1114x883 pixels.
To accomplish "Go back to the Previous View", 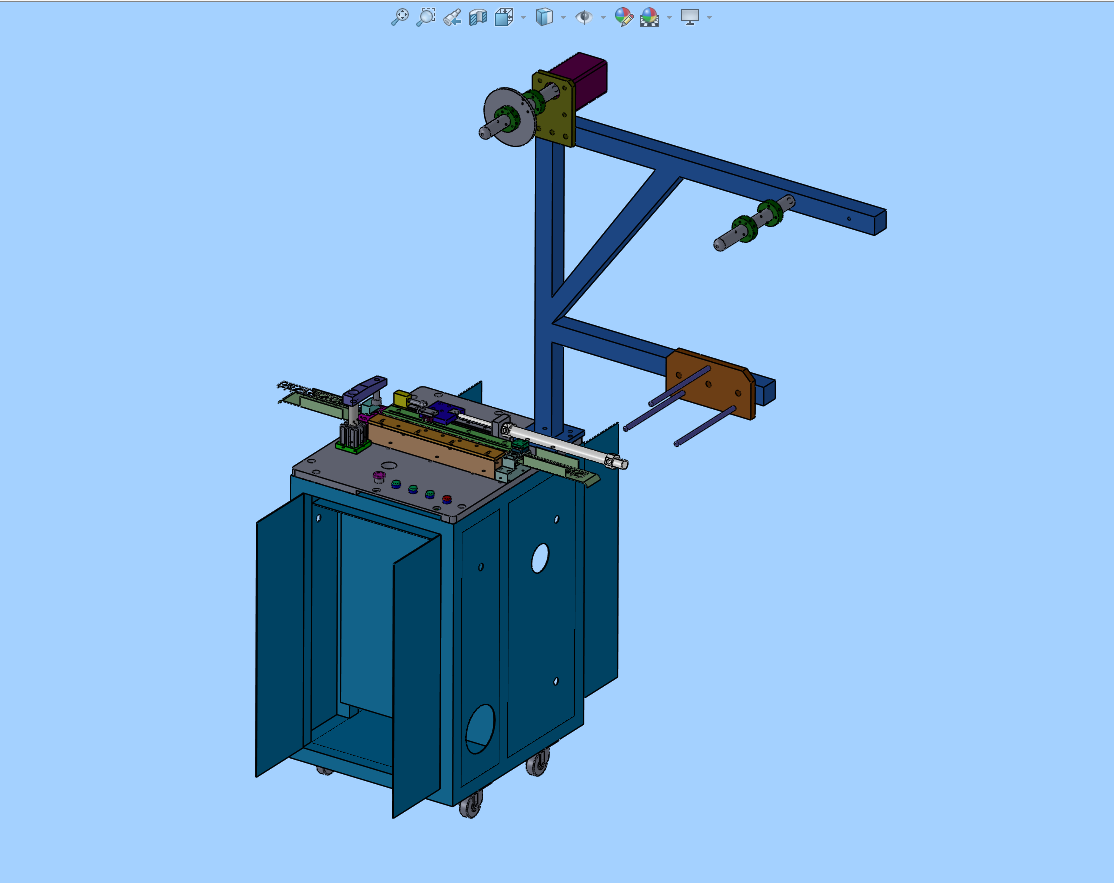I will (452, 17).
